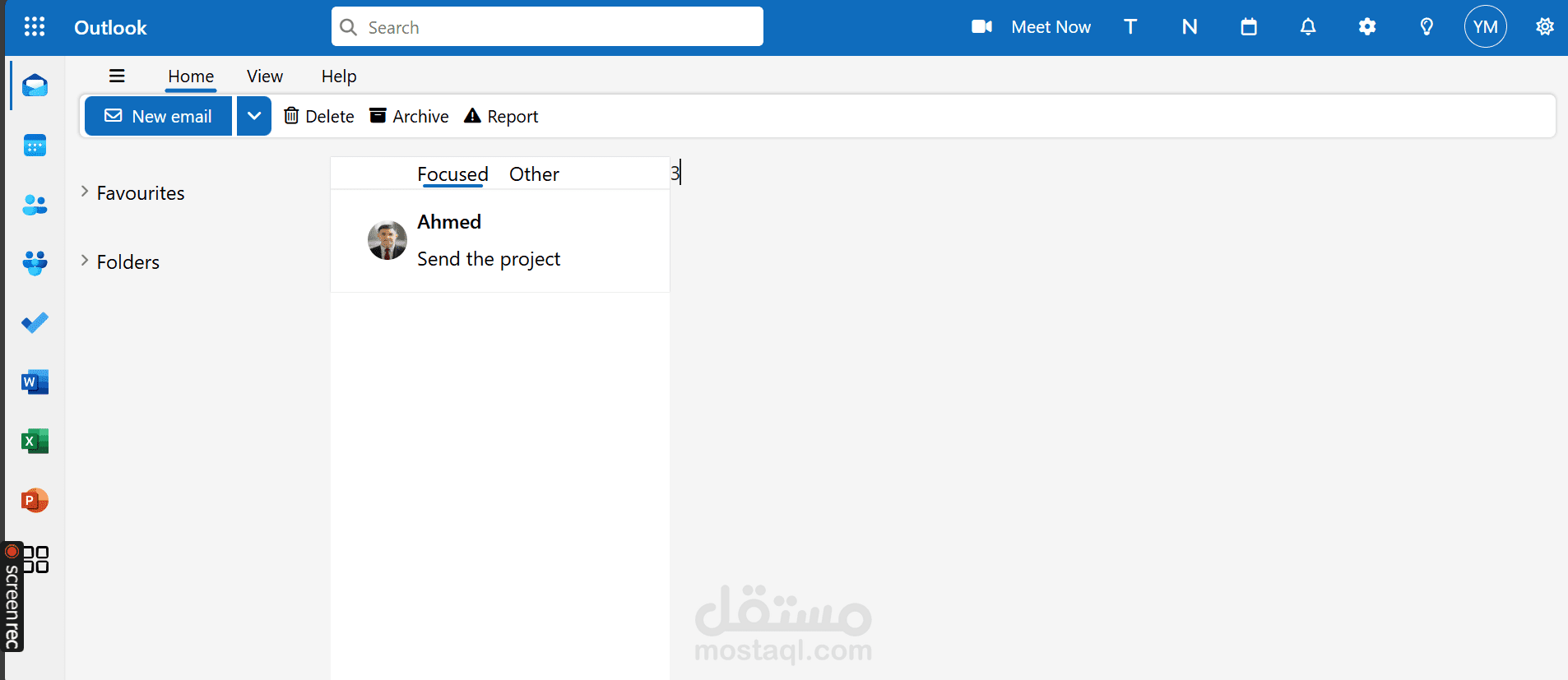Viewport: 1568px width, 680px height.
Task: Archive the selected message
Action: (409, 116)
